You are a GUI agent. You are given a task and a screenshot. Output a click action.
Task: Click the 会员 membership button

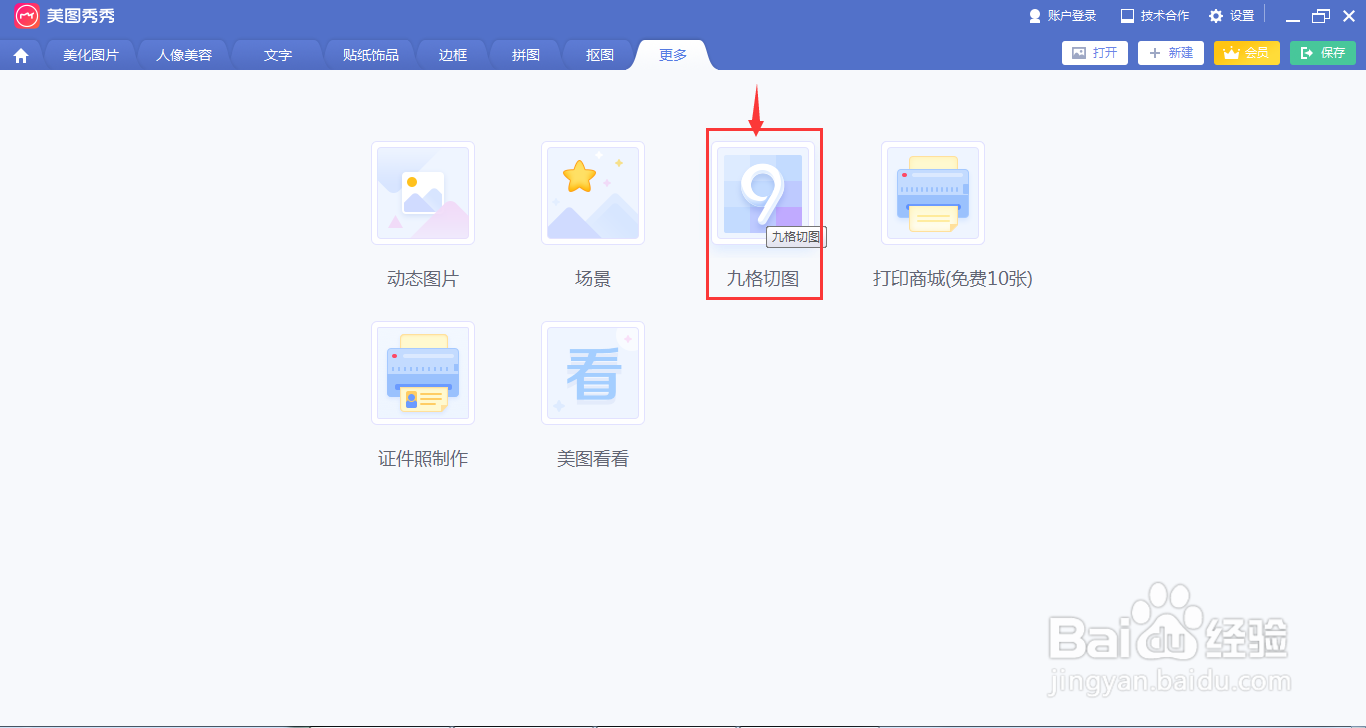coord(1247,53)
